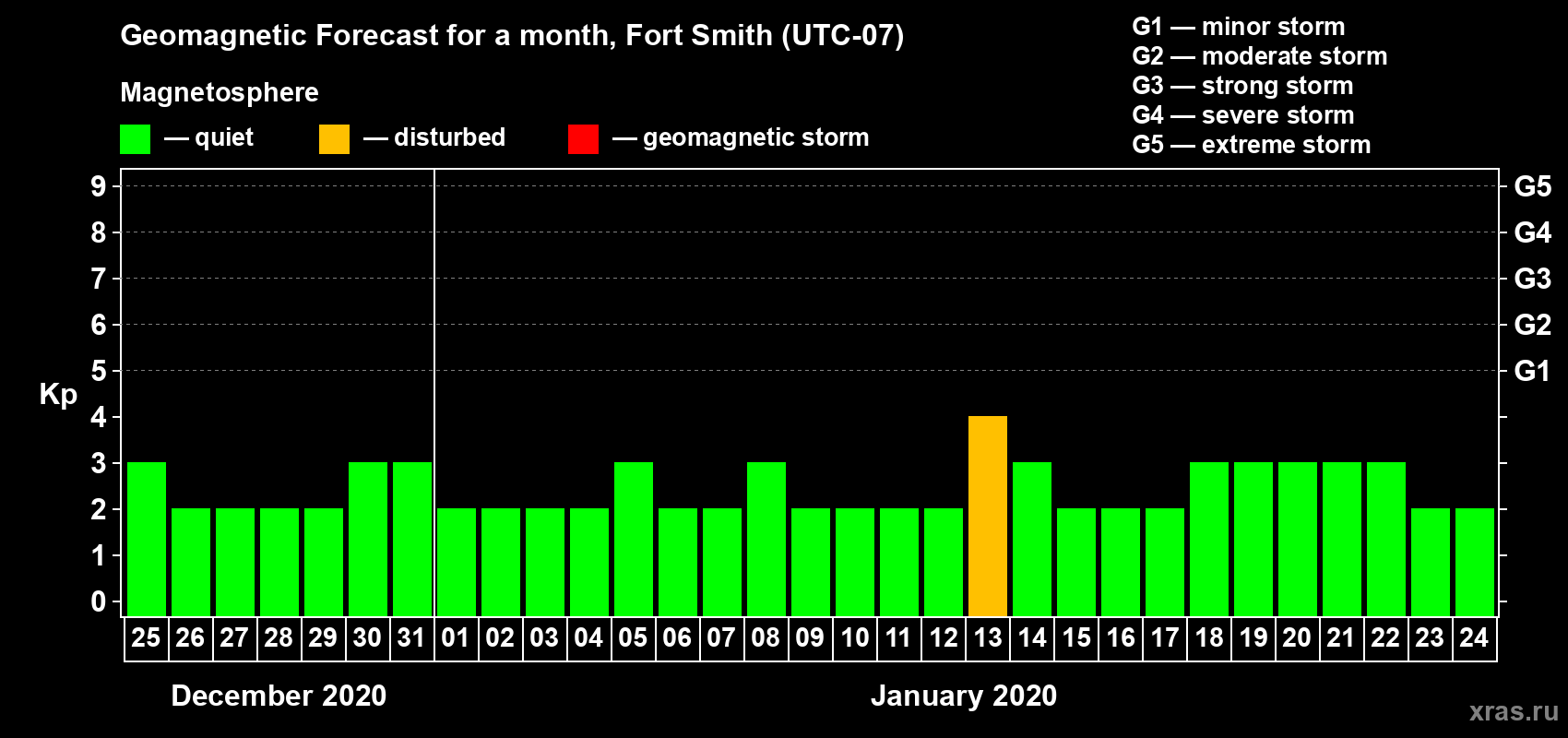The image size is (1568, 738).
Task: Click the Kp axis value 0
Action: (99, 601)
